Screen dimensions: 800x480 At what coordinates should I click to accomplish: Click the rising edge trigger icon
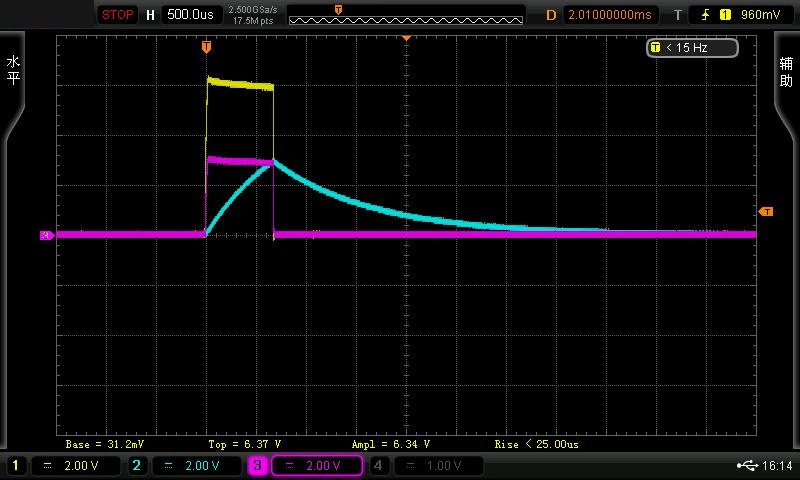point(706,15)
